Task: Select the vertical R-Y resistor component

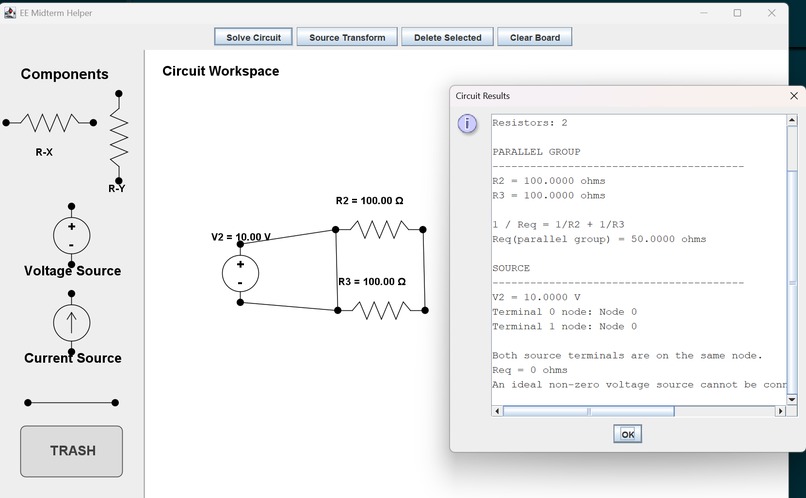Action: [x=119, y=137]
